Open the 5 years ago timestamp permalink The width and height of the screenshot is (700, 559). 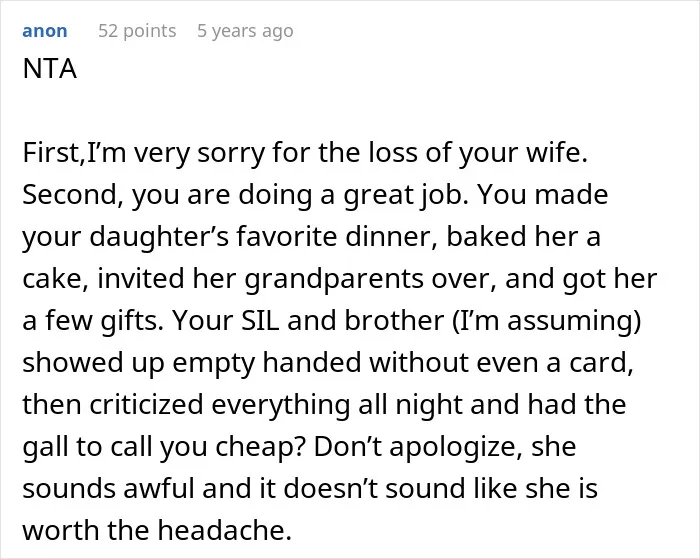pyautogui.click(x=245, y=31)
